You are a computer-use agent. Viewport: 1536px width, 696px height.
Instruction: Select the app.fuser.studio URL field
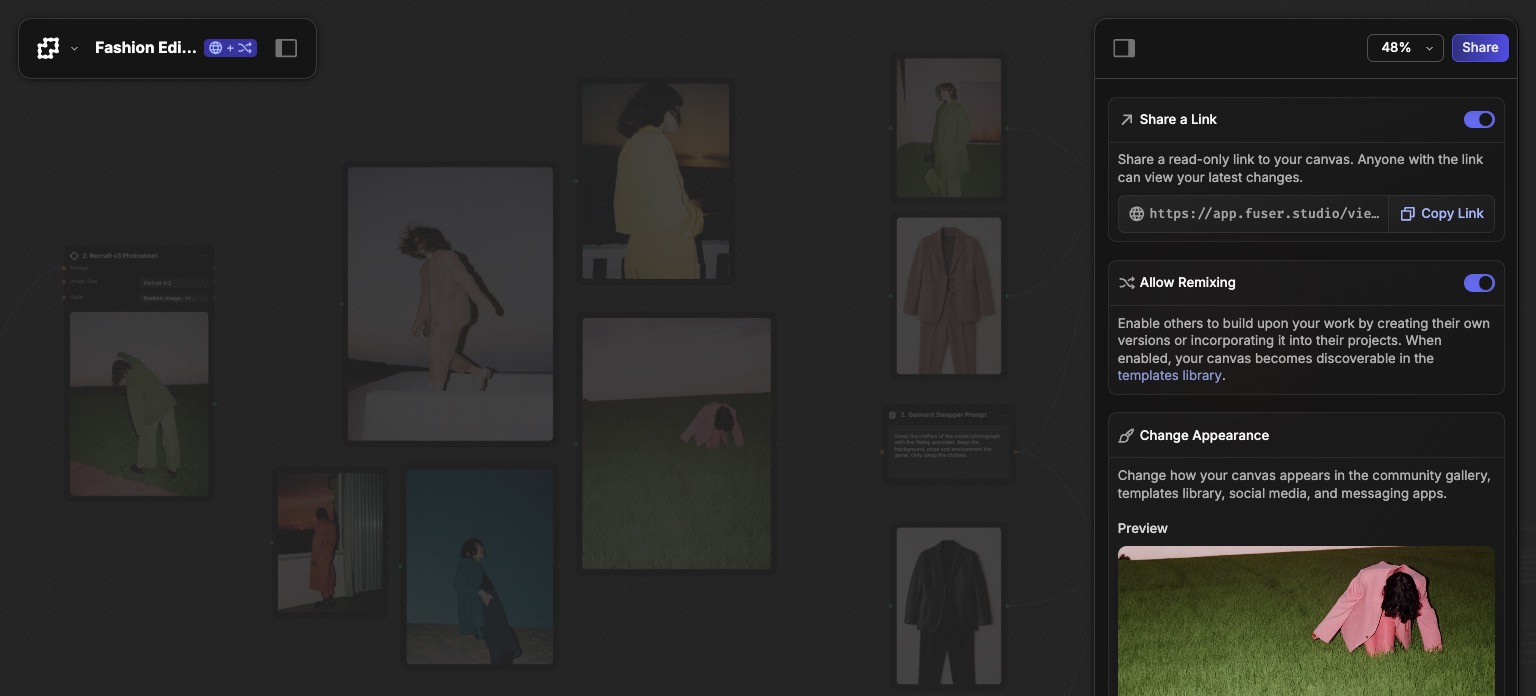click(1263, 214)
